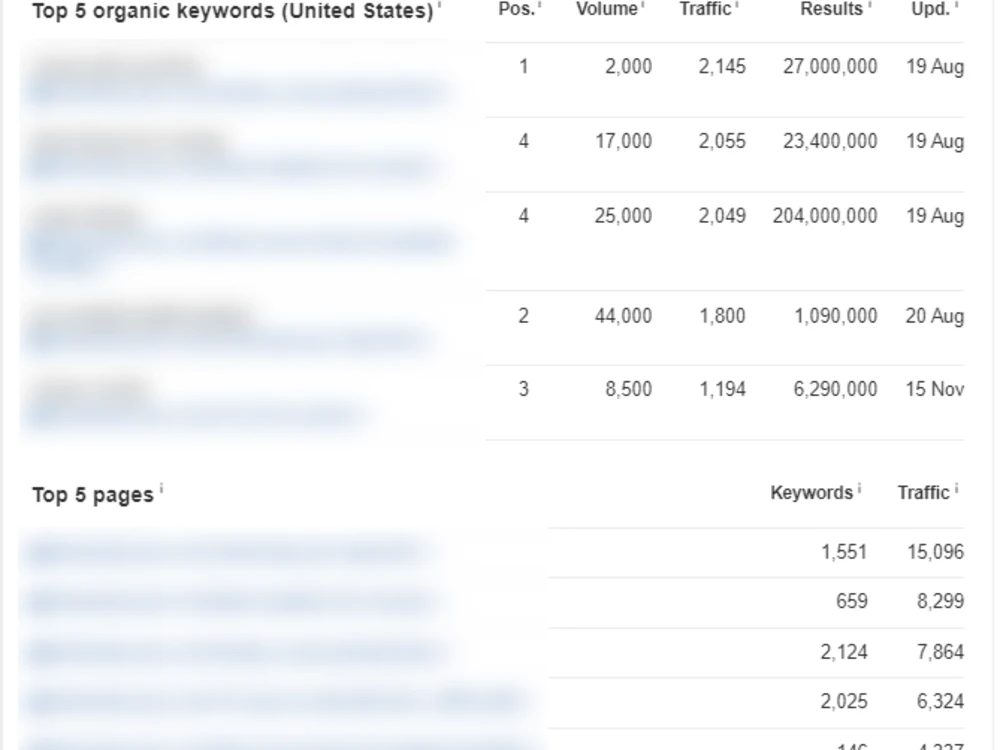Screen dimensions: 1000x750
Task: Open blurred page link in 7,864 traffic row
Action: (236, 652)
